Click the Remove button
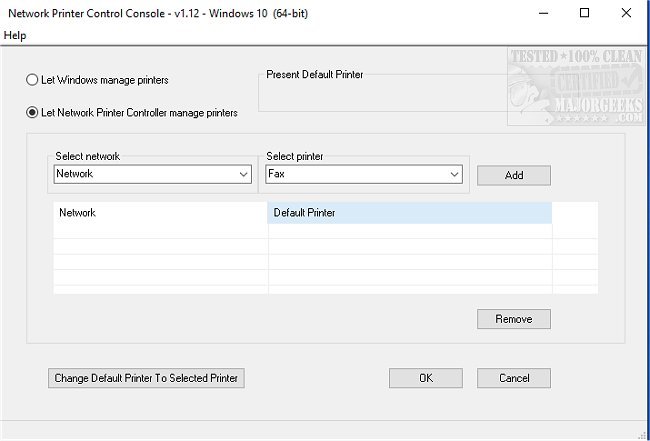Viewport: 650px width, 441px height. 514,320
